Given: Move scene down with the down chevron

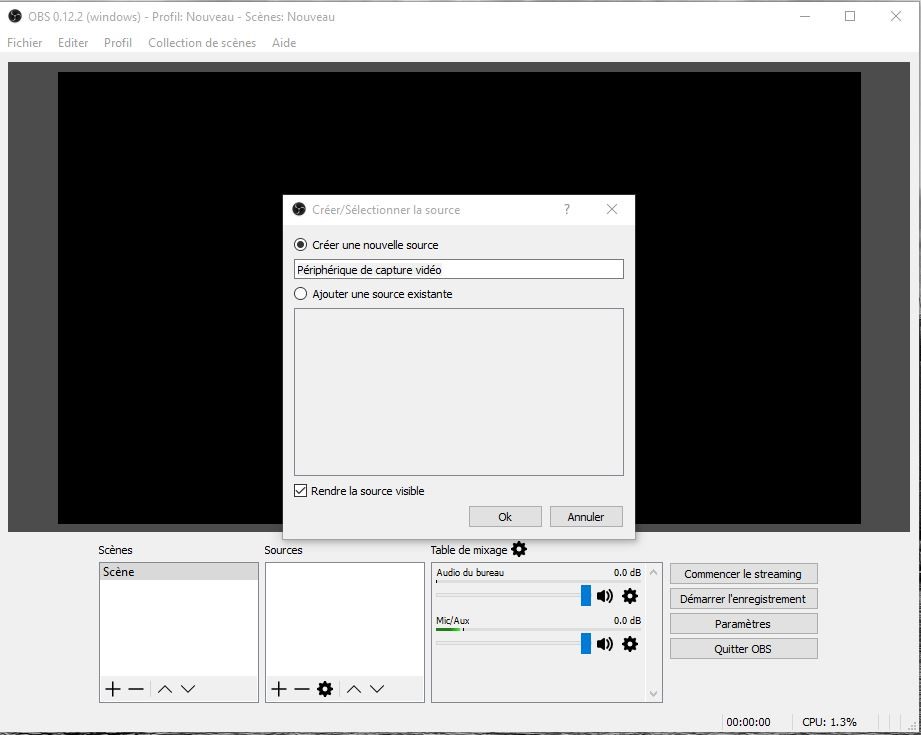Looking at the screenshot, I should click(188, 689).
